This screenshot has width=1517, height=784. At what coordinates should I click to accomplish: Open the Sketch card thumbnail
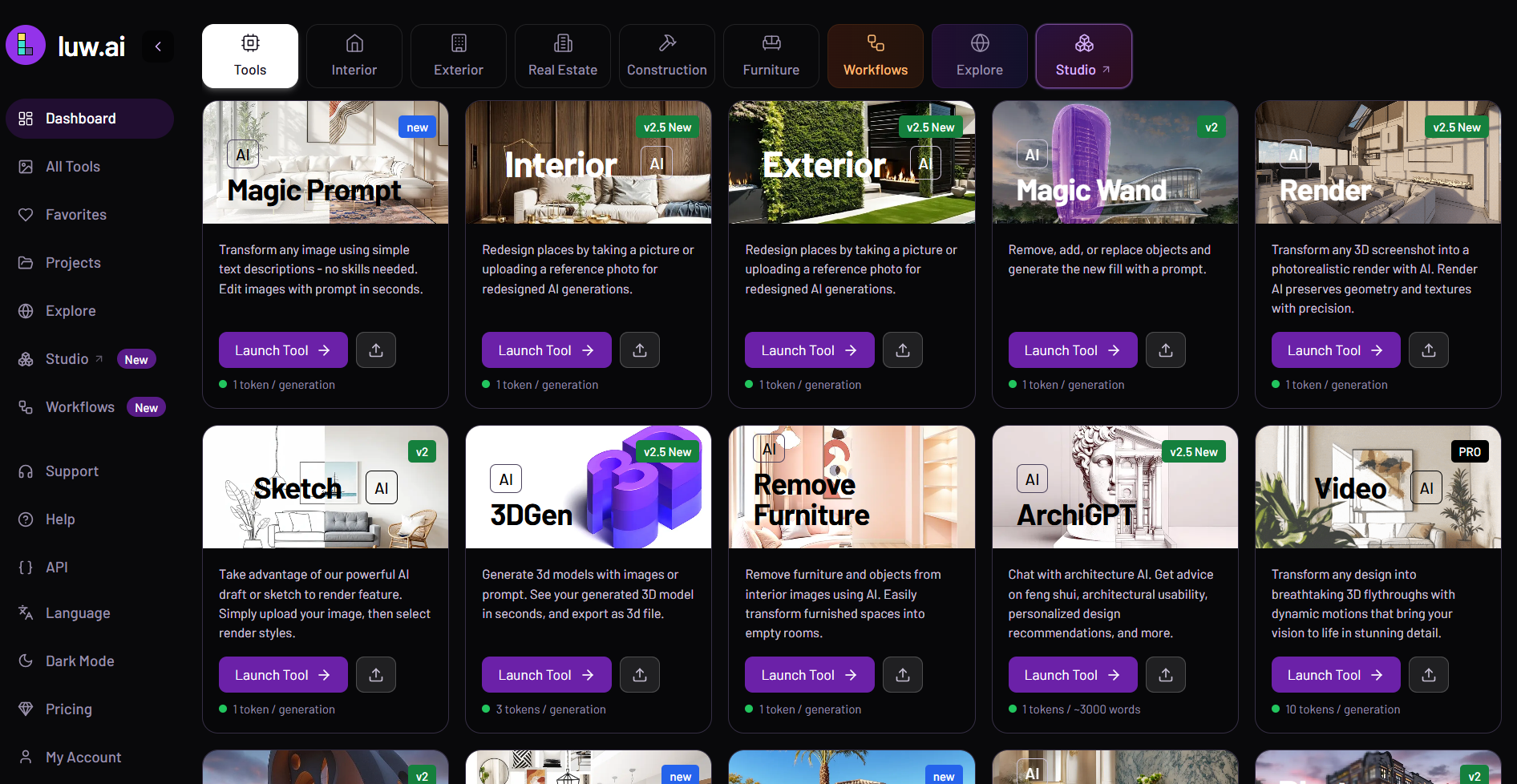[x=326, y=487]
